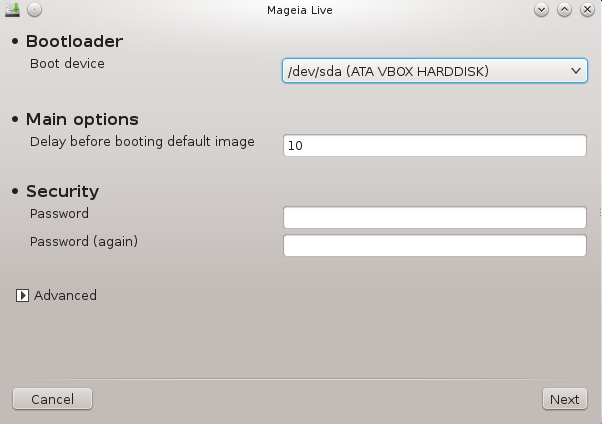Click the Password (again) label
Image resolution: width=602 pixels, height=424 pixels.
pos(84,242)
